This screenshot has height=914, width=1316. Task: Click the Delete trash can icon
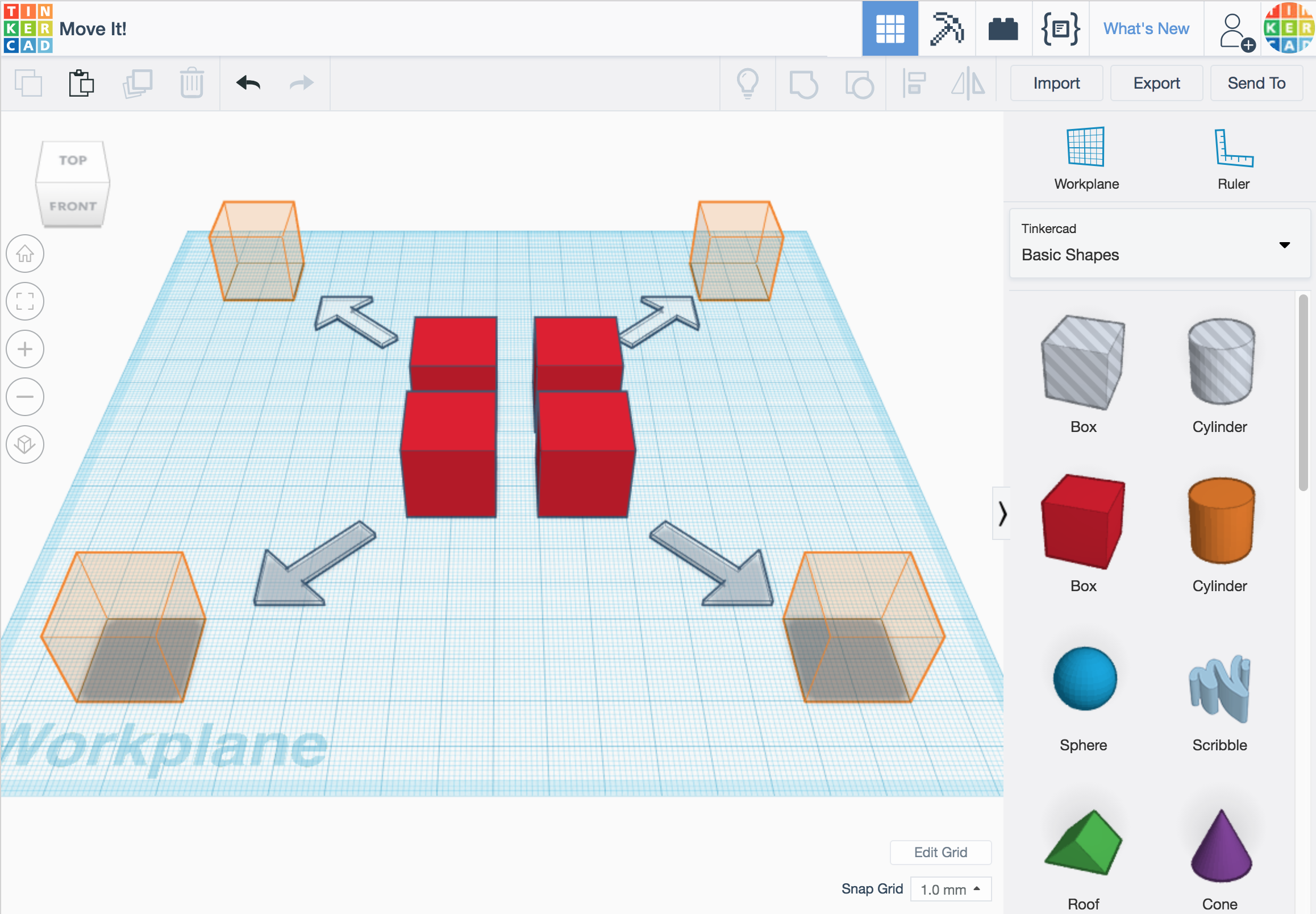[x=191, y=83]
